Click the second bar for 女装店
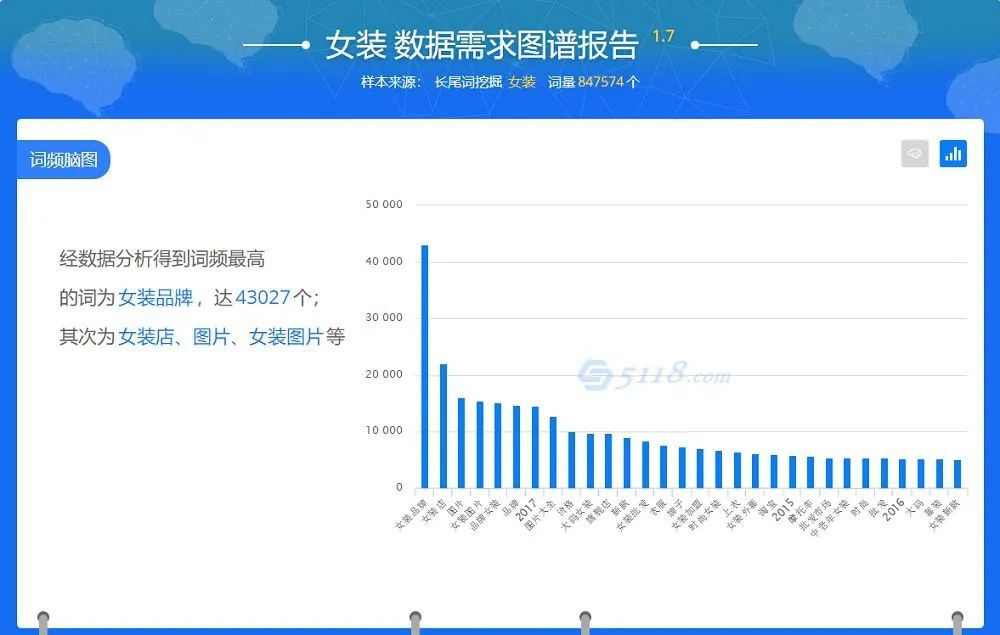1000x635 pixels. pos(443,426)
